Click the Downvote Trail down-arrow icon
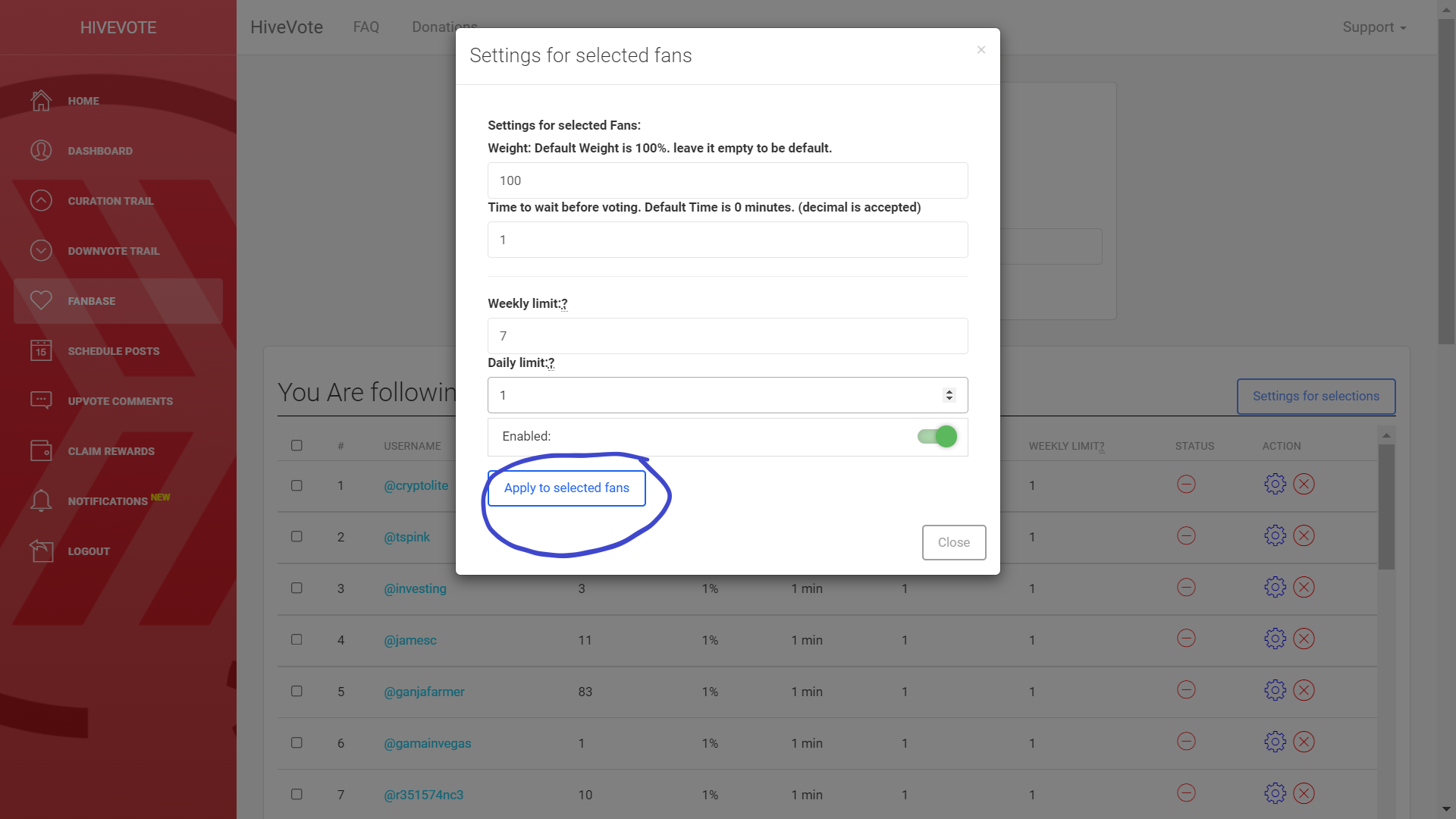The width and height of the screenshot is (1456, 819). click(41, 250)
